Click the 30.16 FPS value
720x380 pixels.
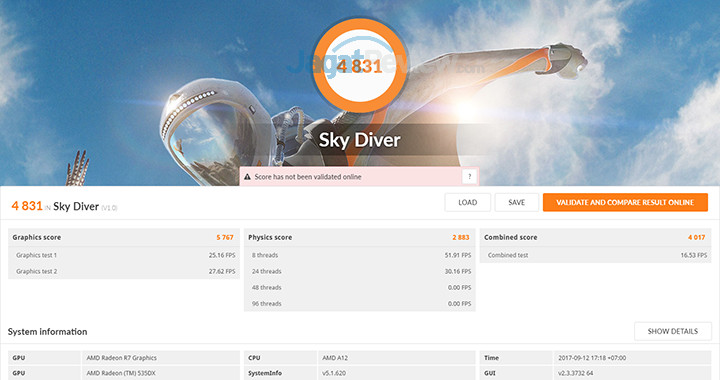[458, 271]
